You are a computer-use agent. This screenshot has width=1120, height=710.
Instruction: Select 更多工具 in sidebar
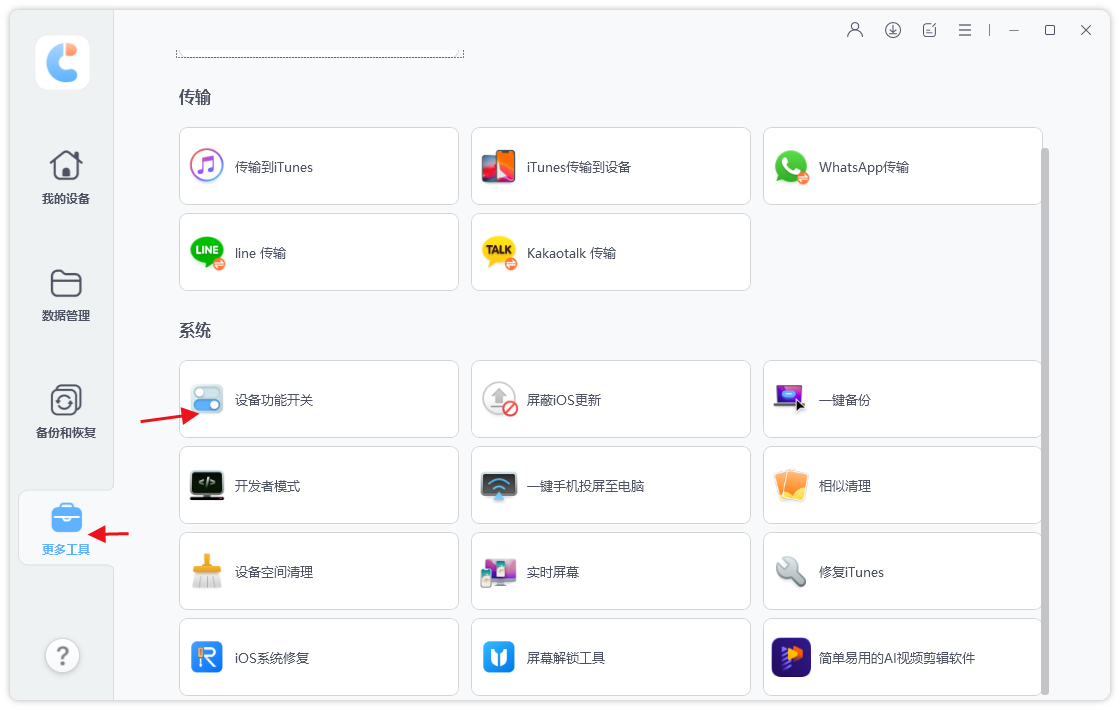click(66, 529)
